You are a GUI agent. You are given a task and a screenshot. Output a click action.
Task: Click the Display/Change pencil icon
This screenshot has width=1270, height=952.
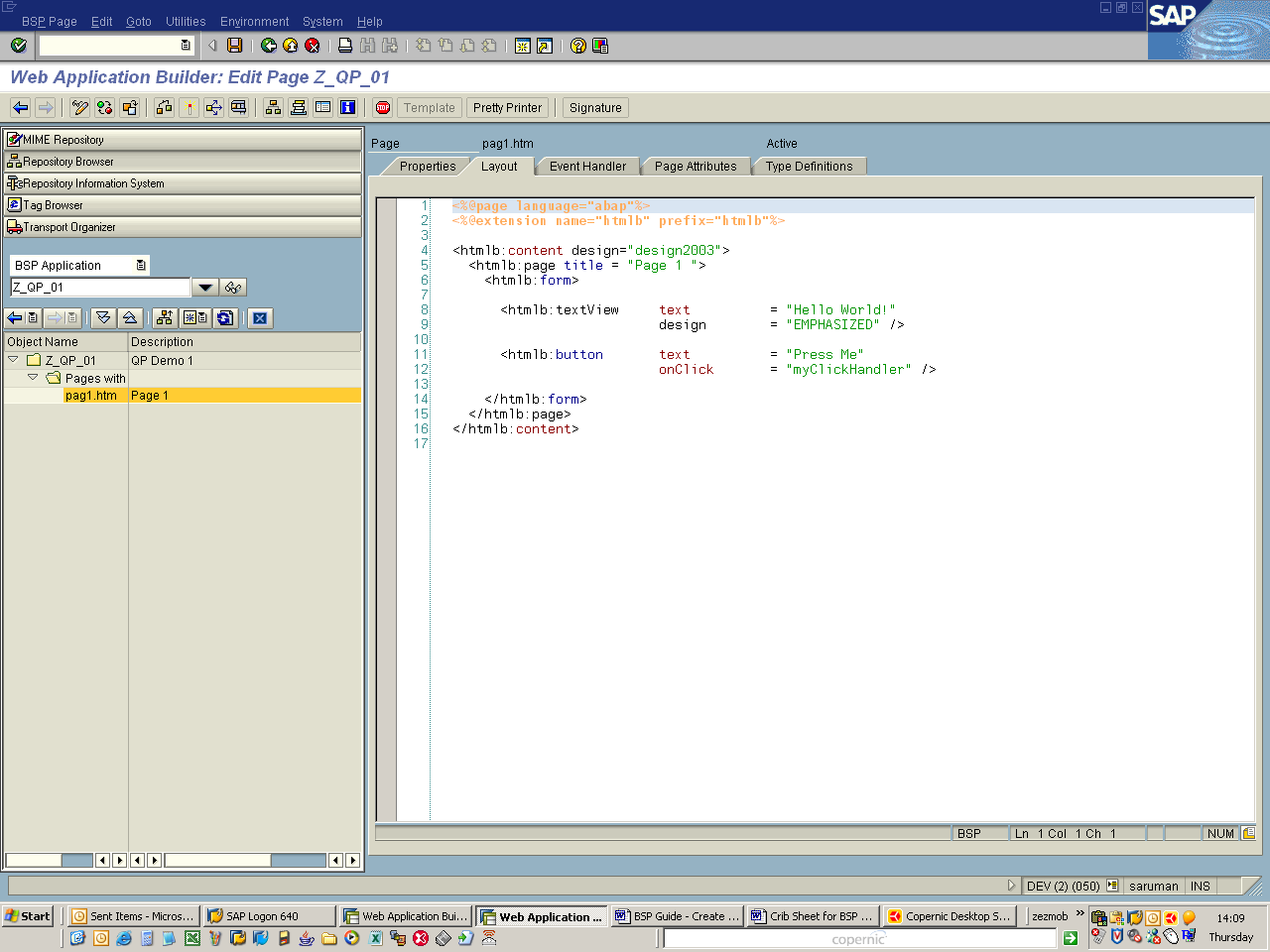(x=80, y=107)
